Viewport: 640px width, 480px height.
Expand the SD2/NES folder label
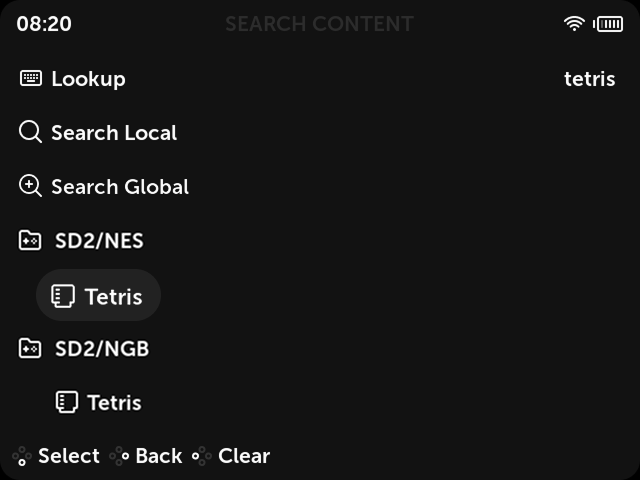click(x=100, y=240)
